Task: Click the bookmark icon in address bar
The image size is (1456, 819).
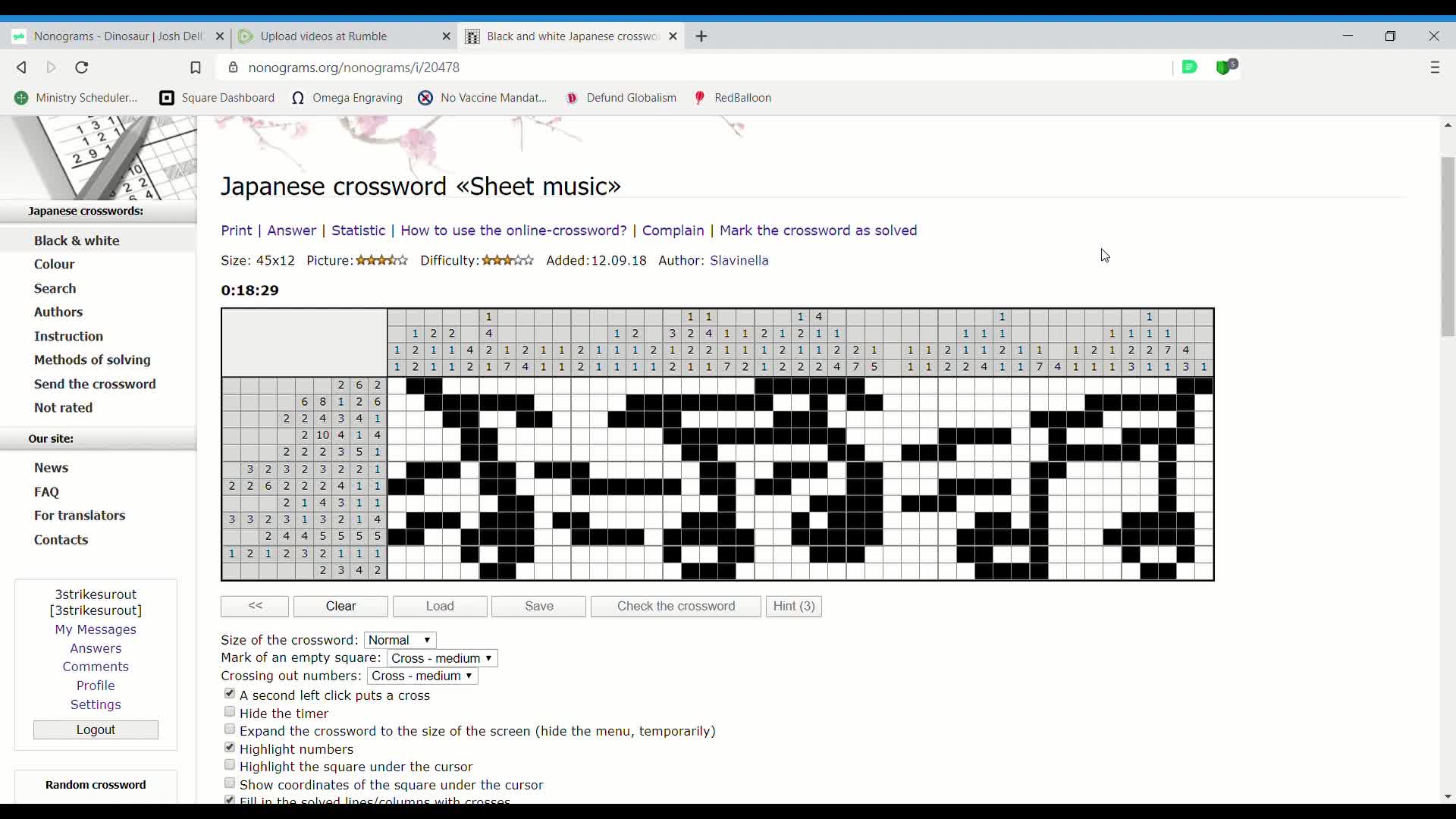Action: tap(195, 67)
